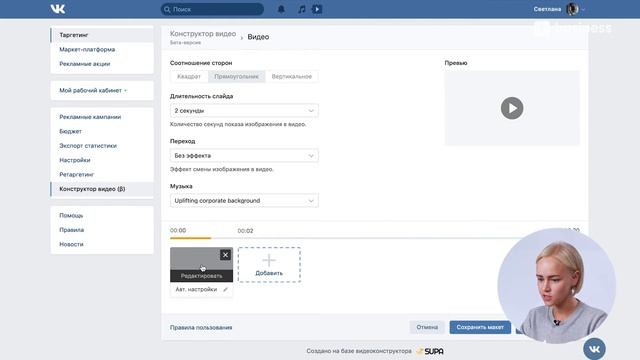Open Бюджет in the sidebar
Viewport: 640px width, 360px height.
pyautogui.click(x=102, y=131)
